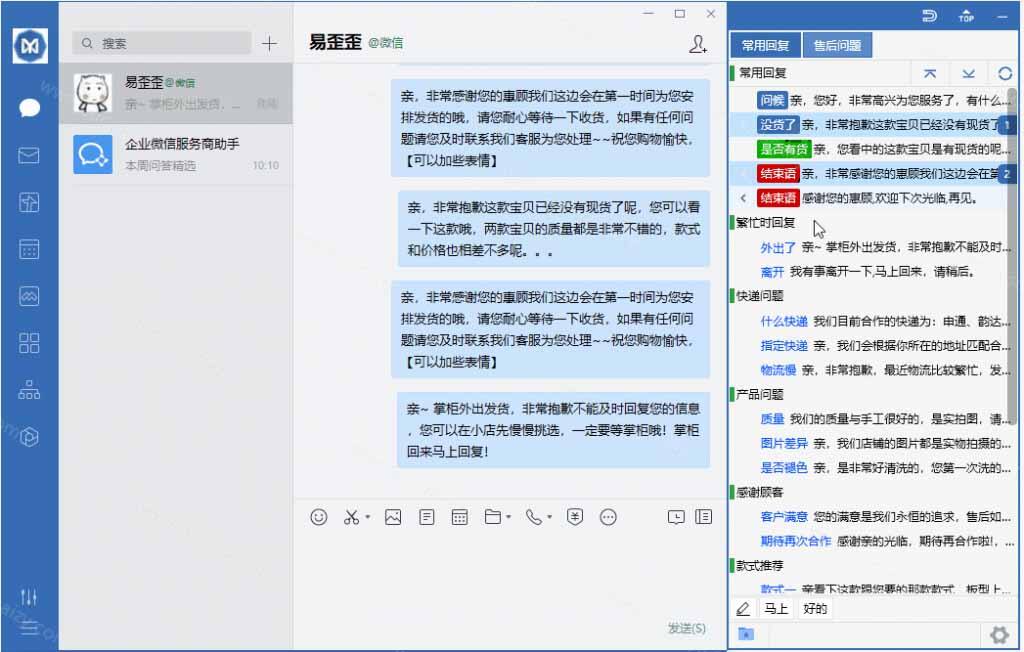Click the plus button next to search
The width and height of the screenshot is (1024, 652).
coord(269,44)
